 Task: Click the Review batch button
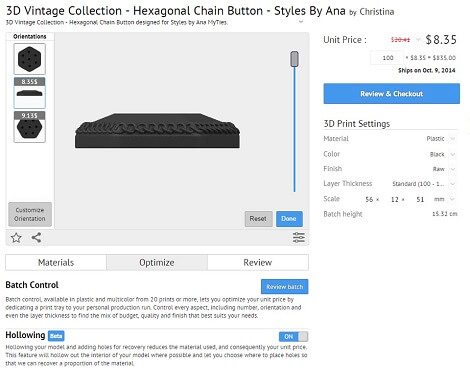click(285, 287)
